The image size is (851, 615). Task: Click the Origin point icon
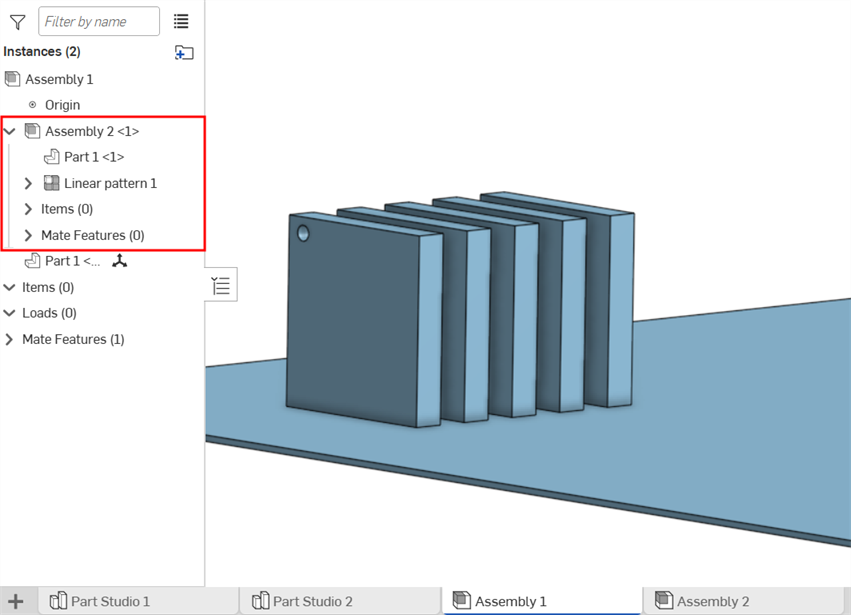(x=32, y=105)
